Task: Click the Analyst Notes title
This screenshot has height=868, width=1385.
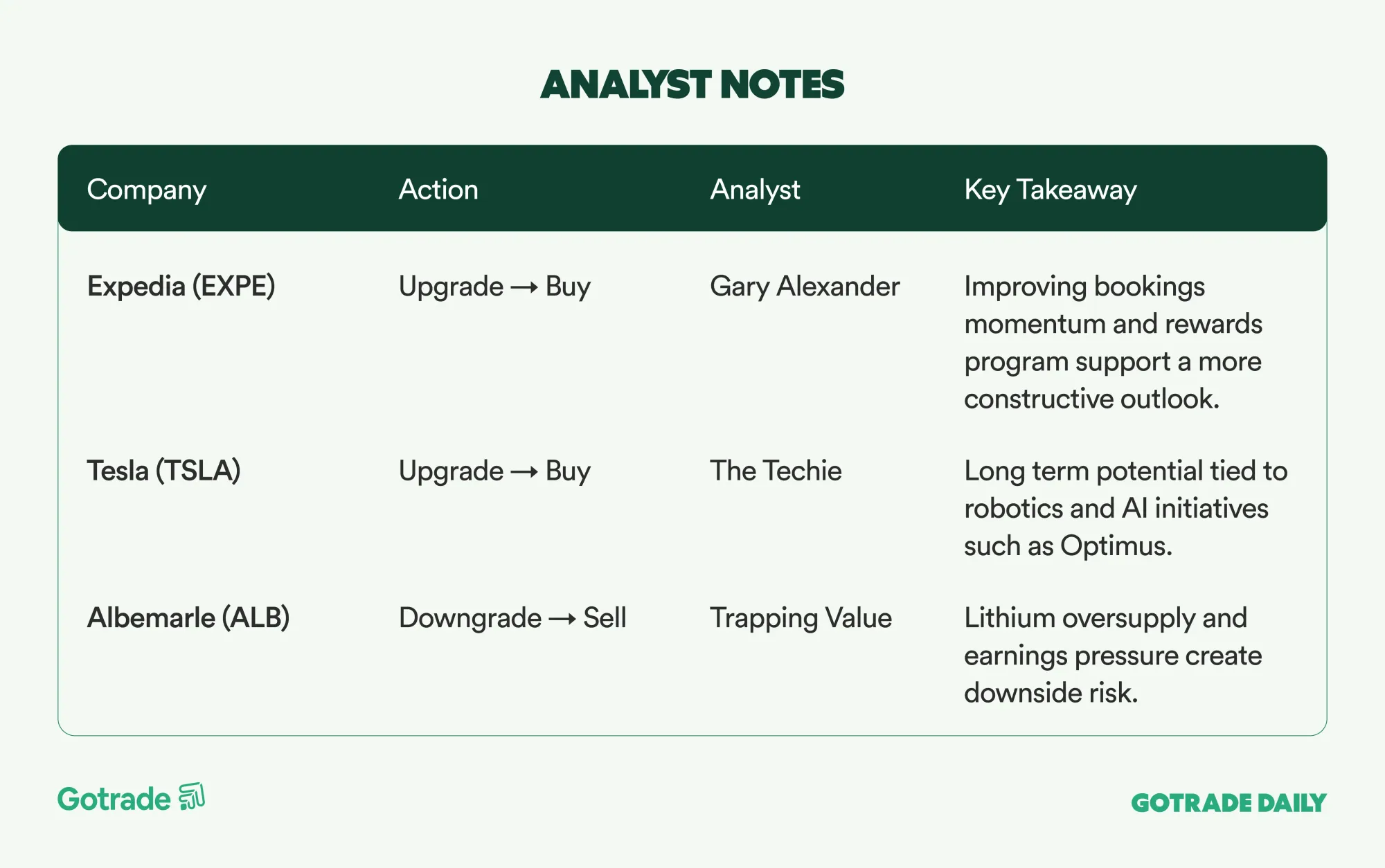Action: click(692, 84)
